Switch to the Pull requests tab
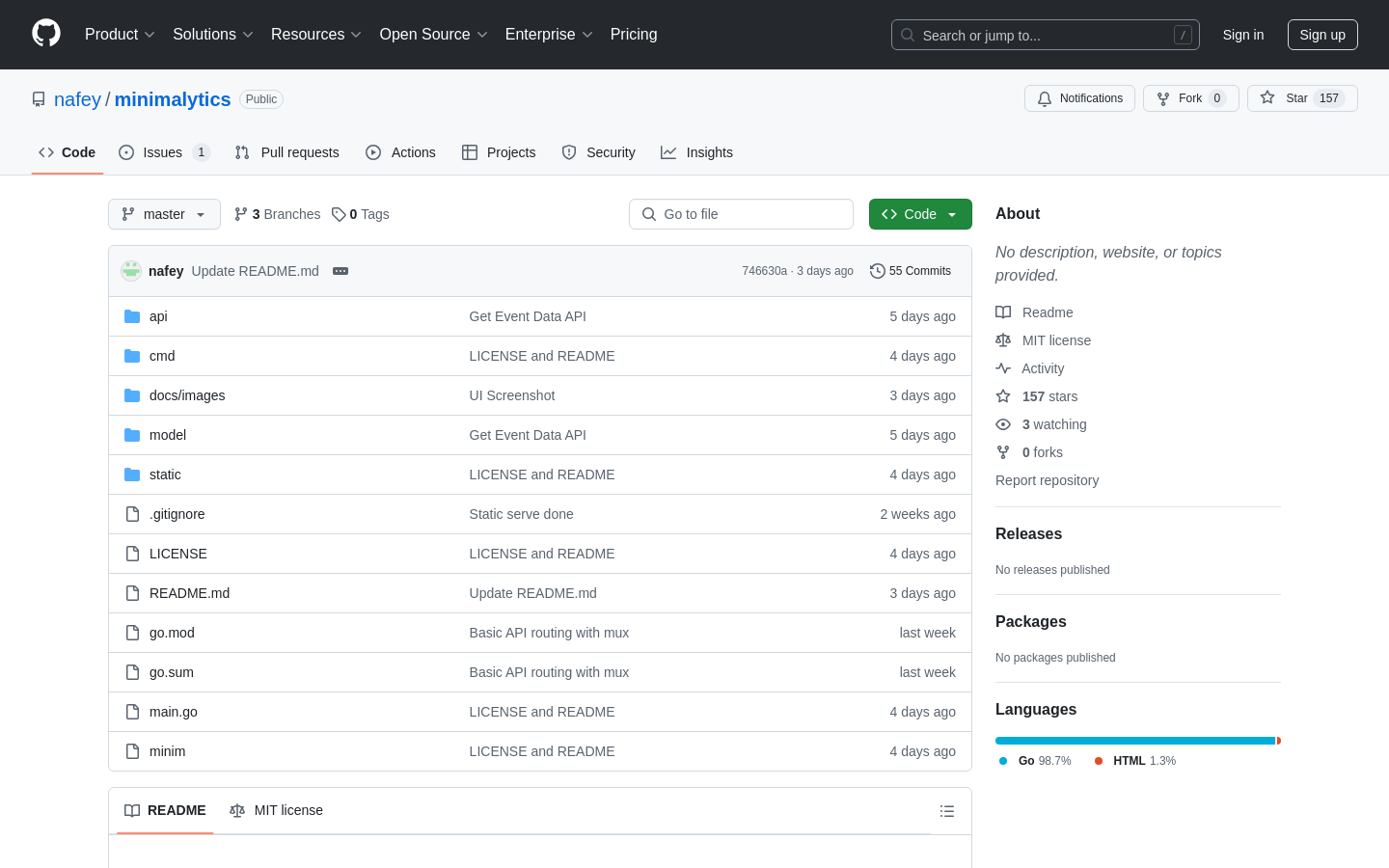Image resolution: width=1389 pixels, height=868 pixels. pos(287,152)
